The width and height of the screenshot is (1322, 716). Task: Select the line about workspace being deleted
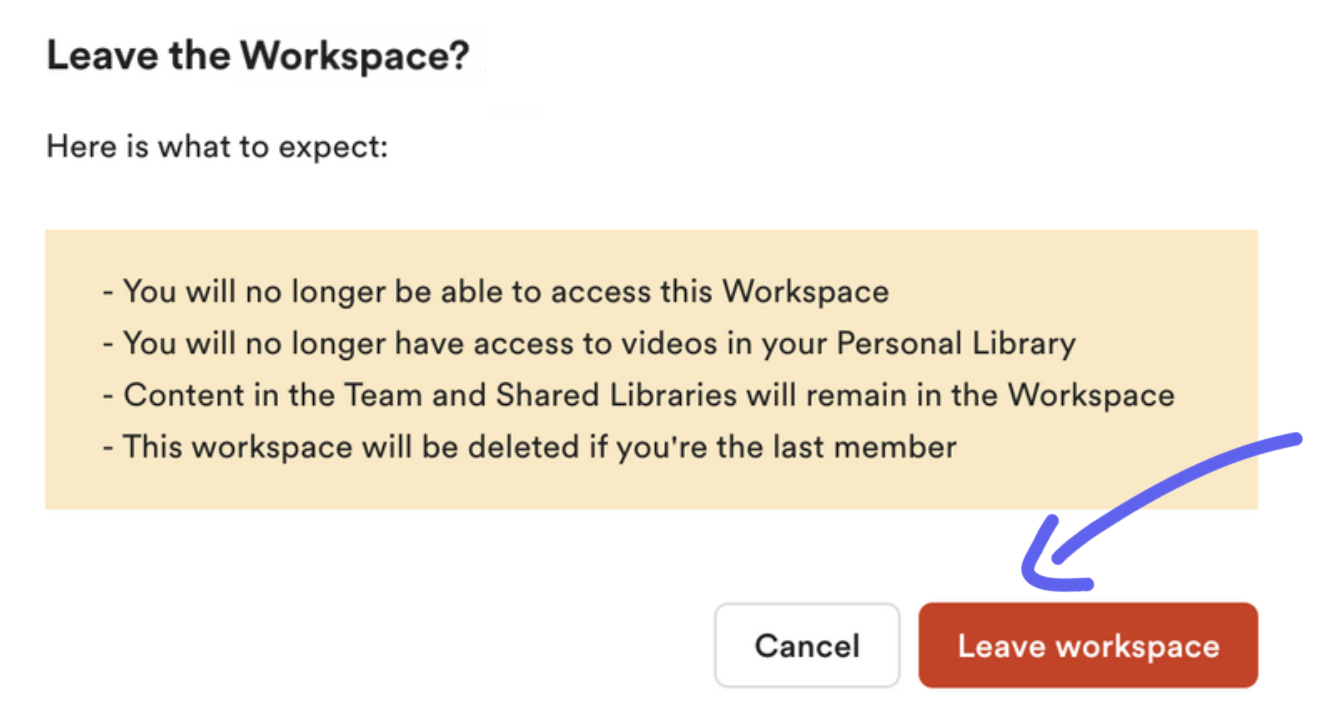(530, 447)
